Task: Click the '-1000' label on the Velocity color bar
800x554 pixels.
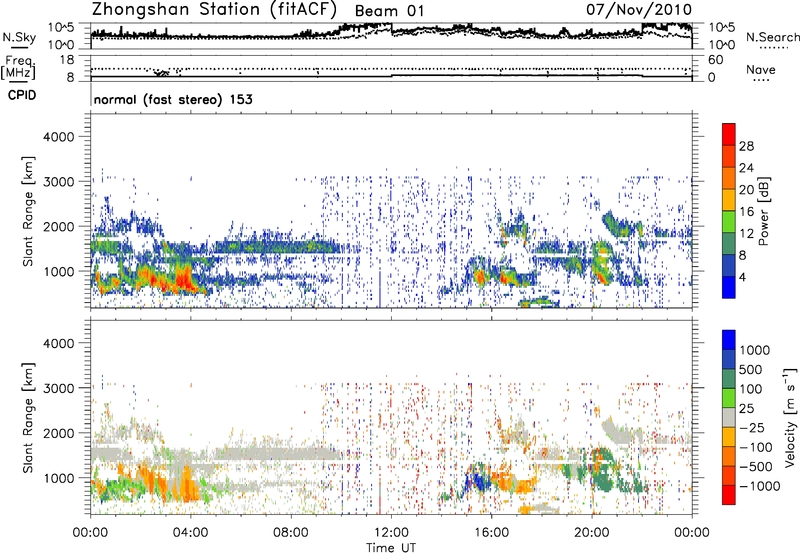Action: (x=759, y=486)
